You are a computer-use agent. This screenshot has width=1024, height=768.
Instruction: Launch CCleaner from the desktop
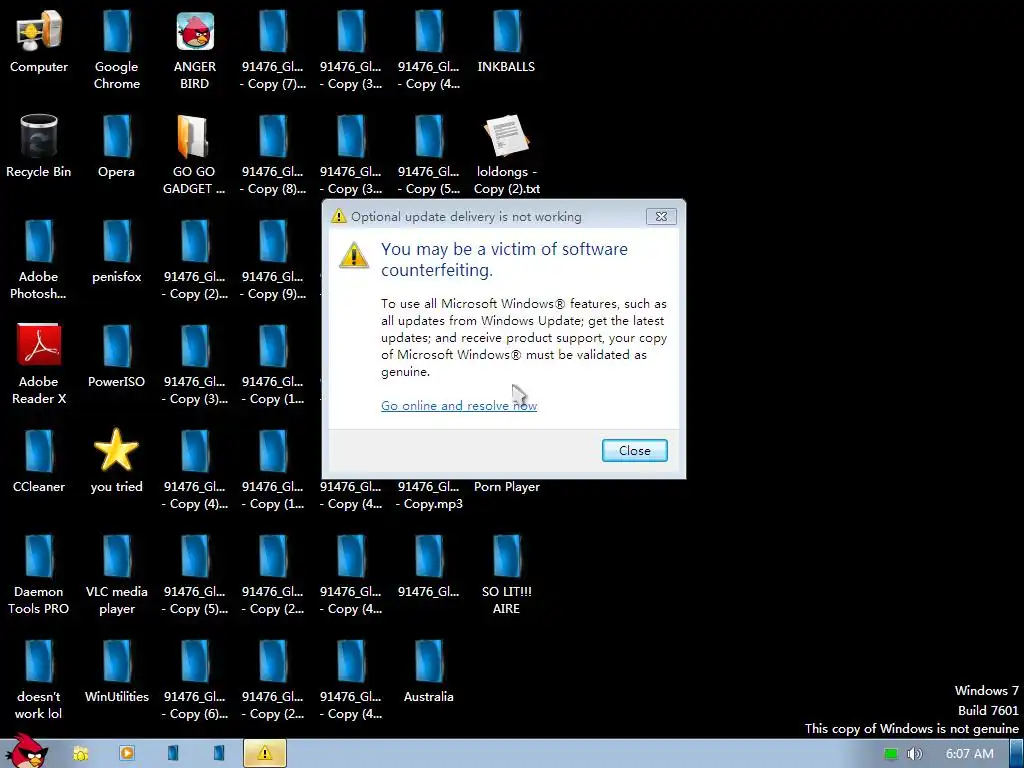[39, 461]
